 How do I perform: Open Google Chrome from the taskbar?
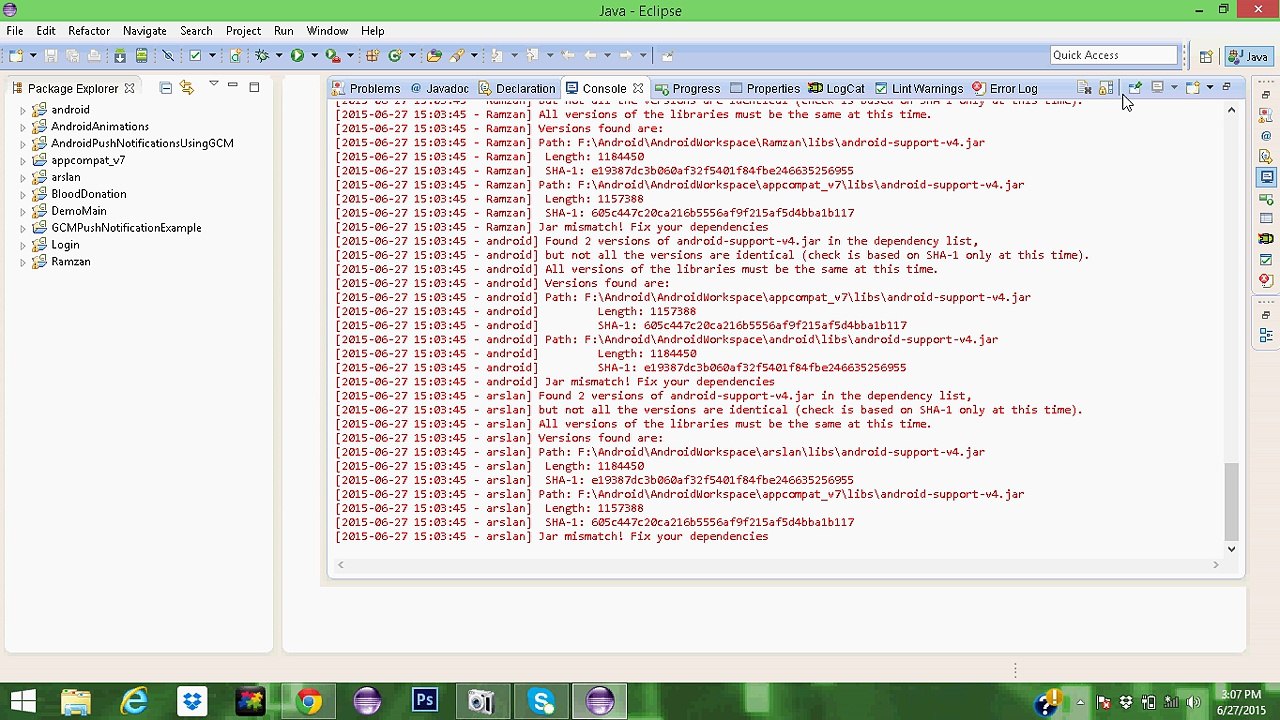click(309, 702)
